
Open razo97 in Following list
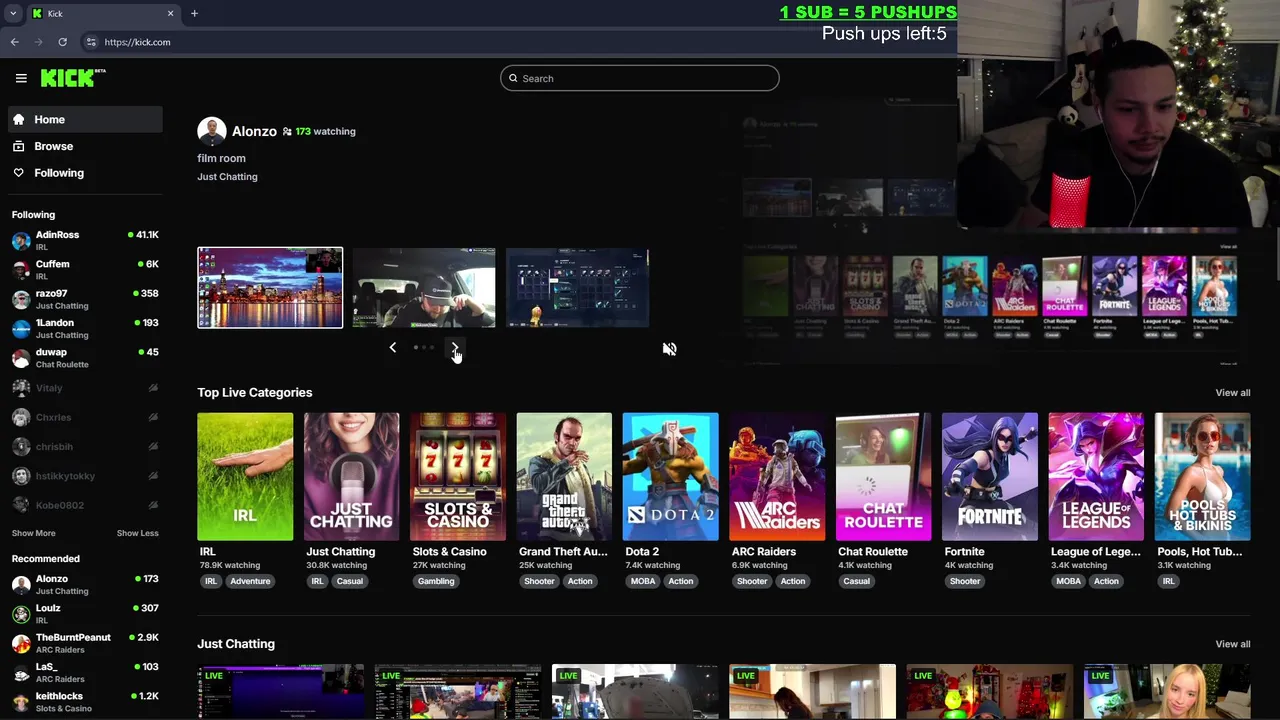coord(86,299)
